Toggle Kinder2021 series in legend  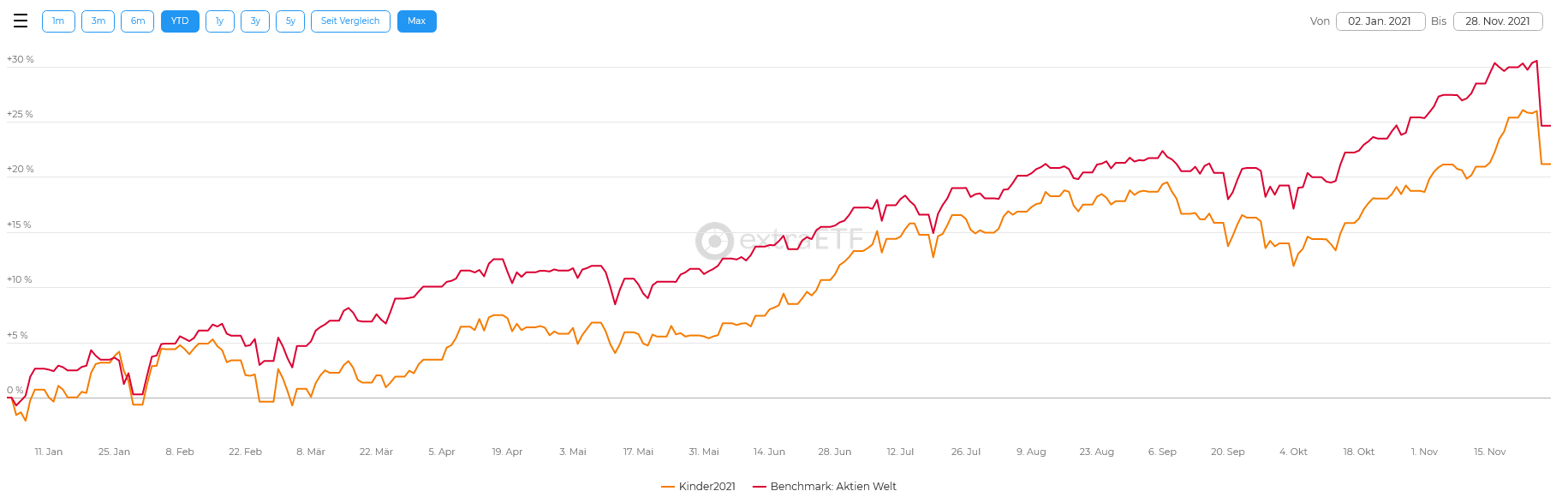tap(706, 487)
